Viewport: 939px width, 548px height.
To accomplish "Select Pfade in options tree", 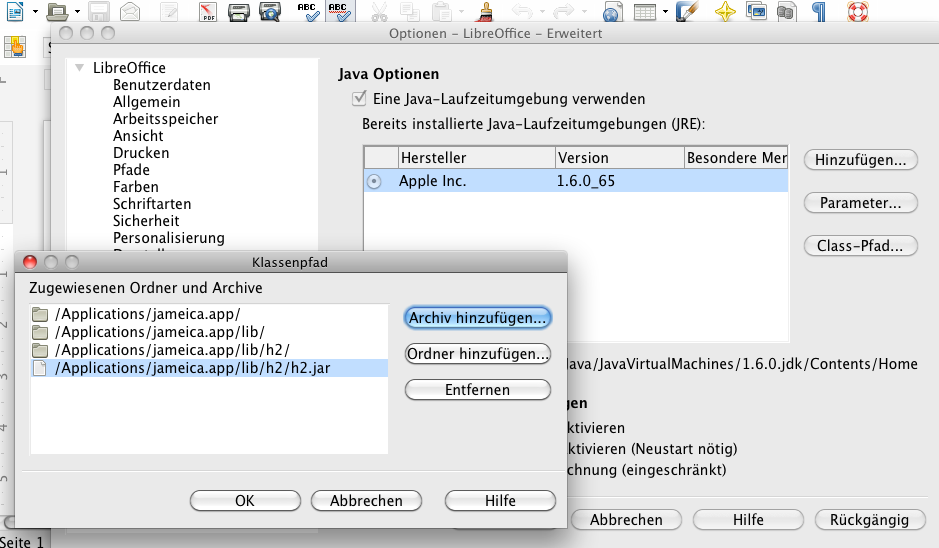I will click(x=131, y=170).
